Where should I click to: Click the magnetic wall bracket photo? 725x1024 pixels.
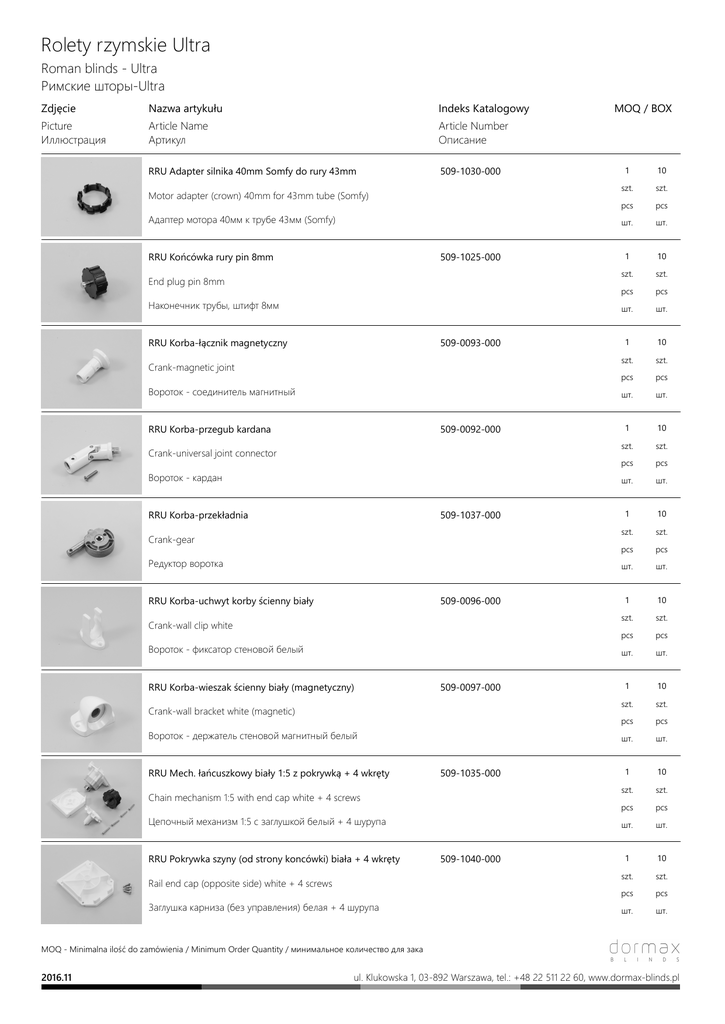point(91,712)
